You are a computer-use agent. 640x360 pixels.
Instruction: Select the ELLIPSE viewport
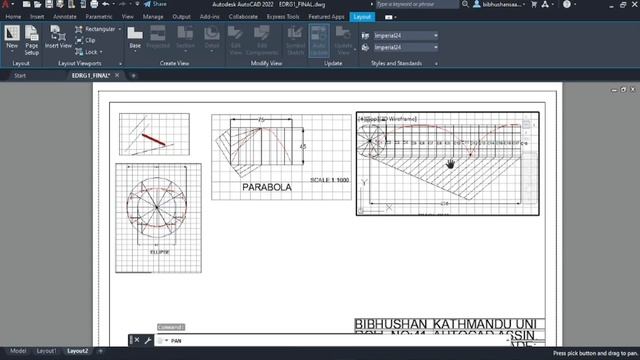pyautogui.click(x=158, y=218)
